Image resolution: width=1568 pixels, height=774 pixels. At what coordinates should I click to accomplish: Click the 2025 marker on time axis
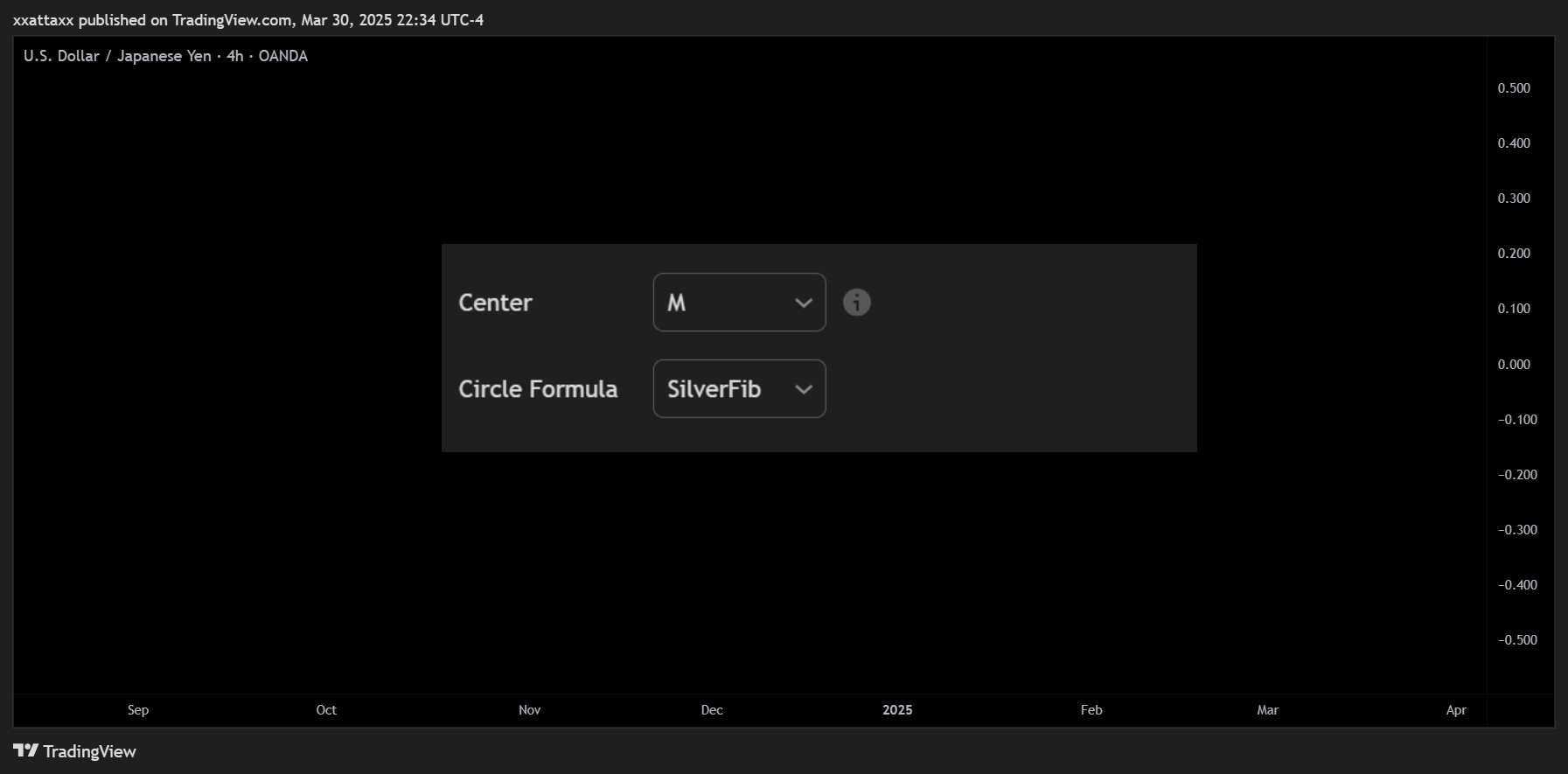click(897, 710)
